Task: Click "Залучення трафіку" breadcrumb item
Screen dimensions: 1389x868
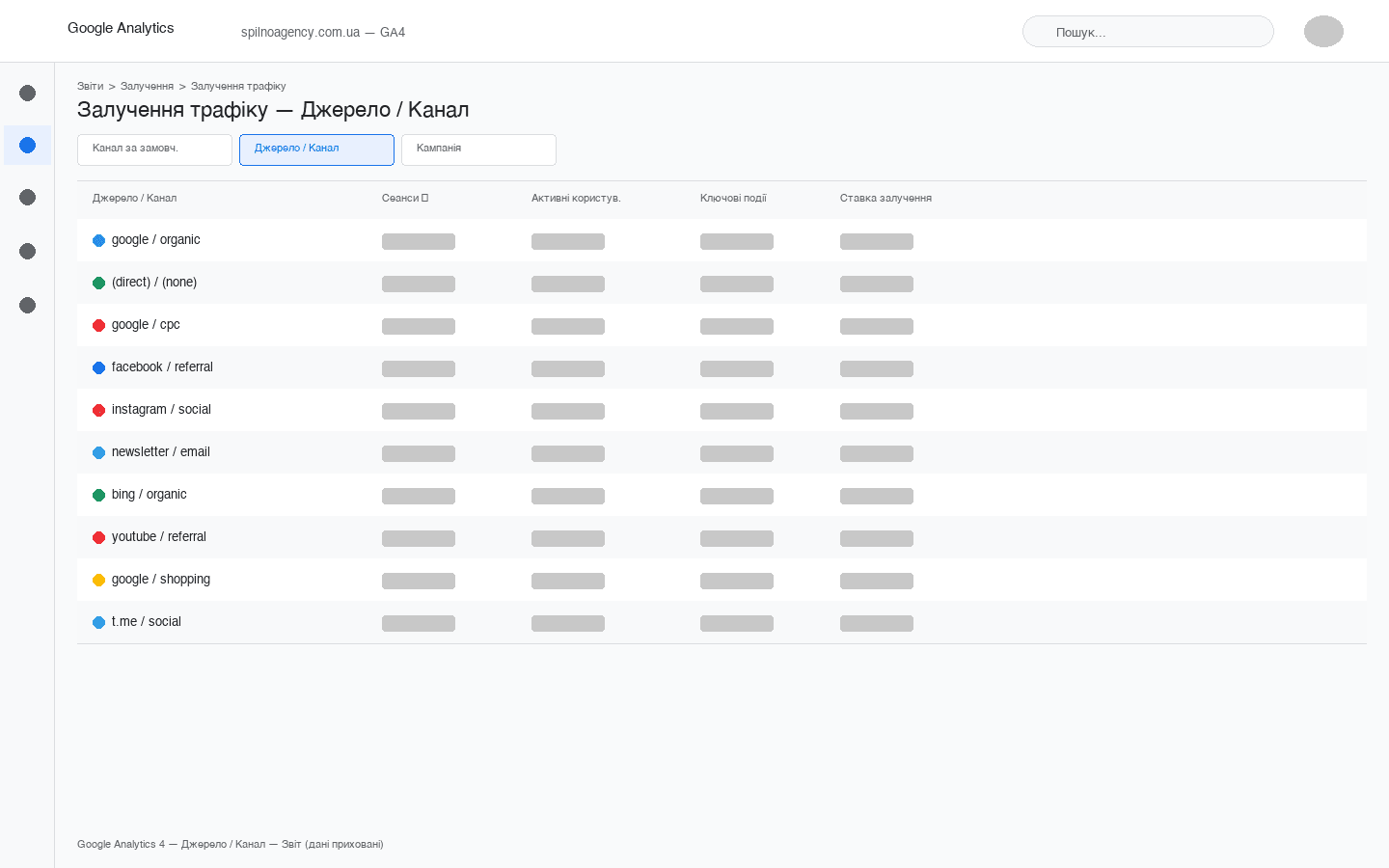Action: click(x=238, y=87)
